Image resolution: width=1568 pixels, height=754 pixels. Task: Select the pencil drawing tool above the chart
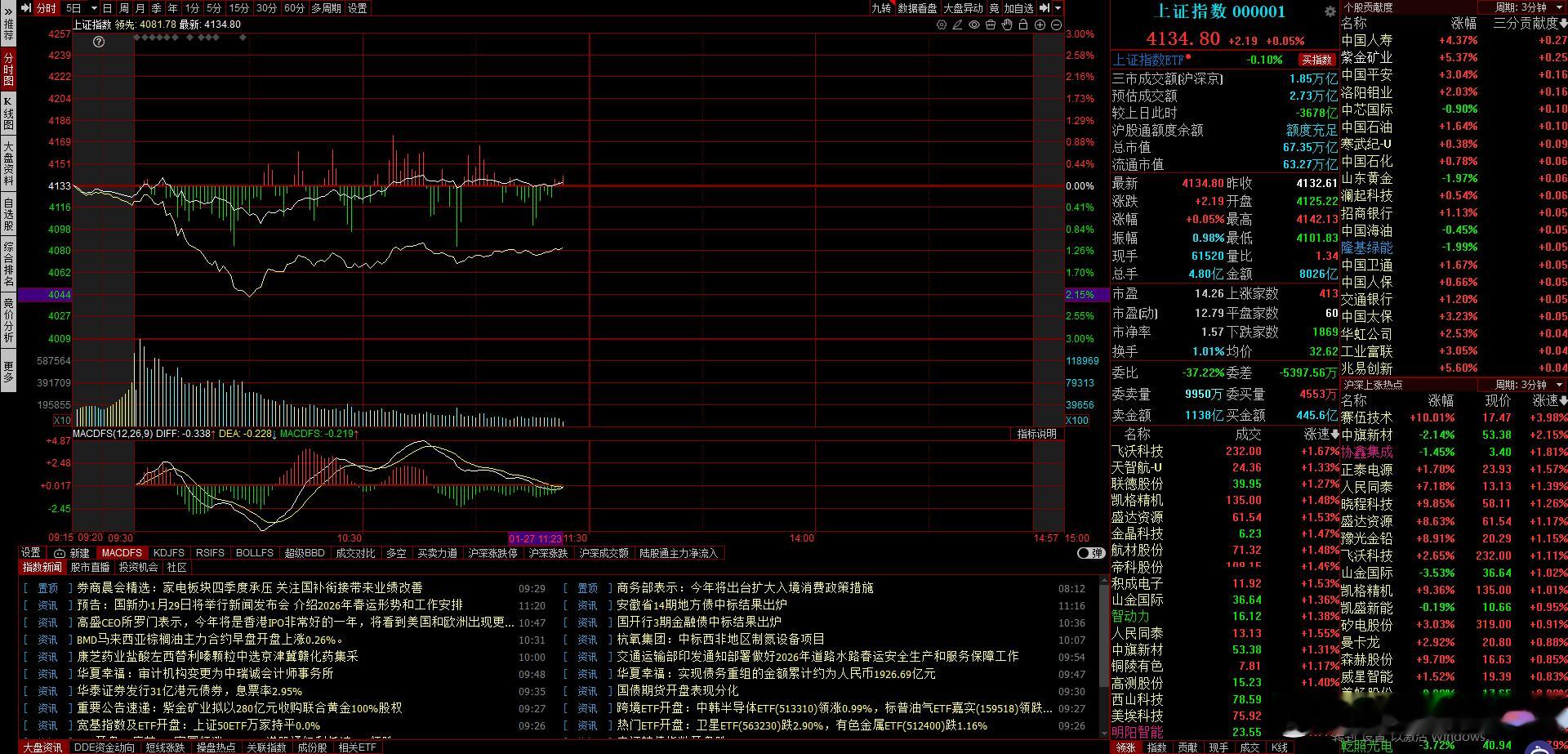click(x=957, y=25)
